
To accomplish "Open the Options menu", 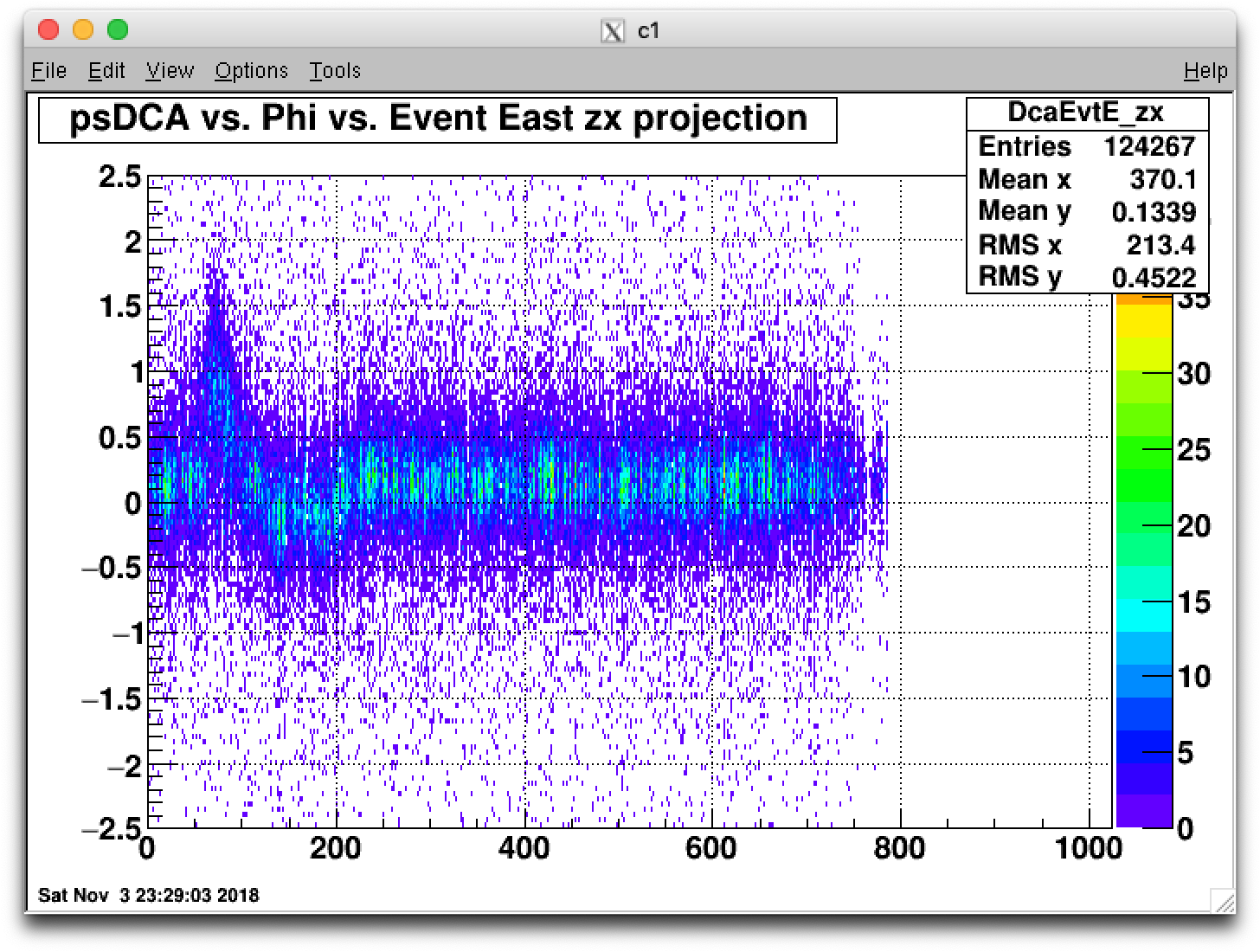I will [251, 71].
